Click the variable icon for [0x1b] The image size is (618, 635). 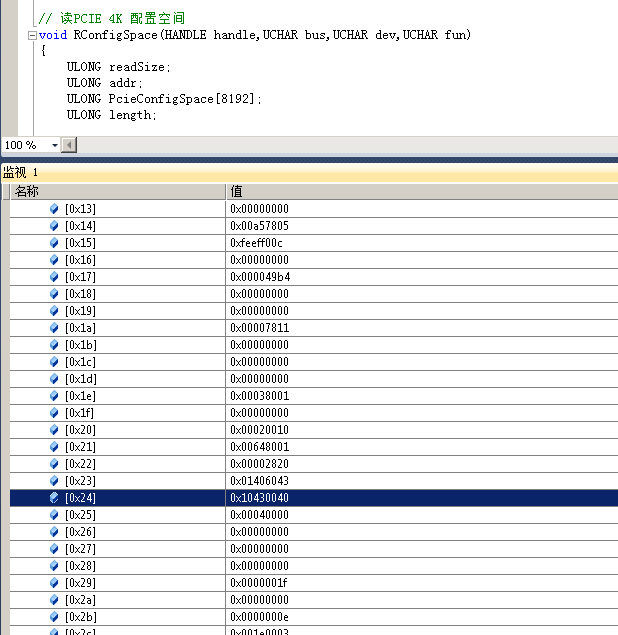[x=54, y=345]
